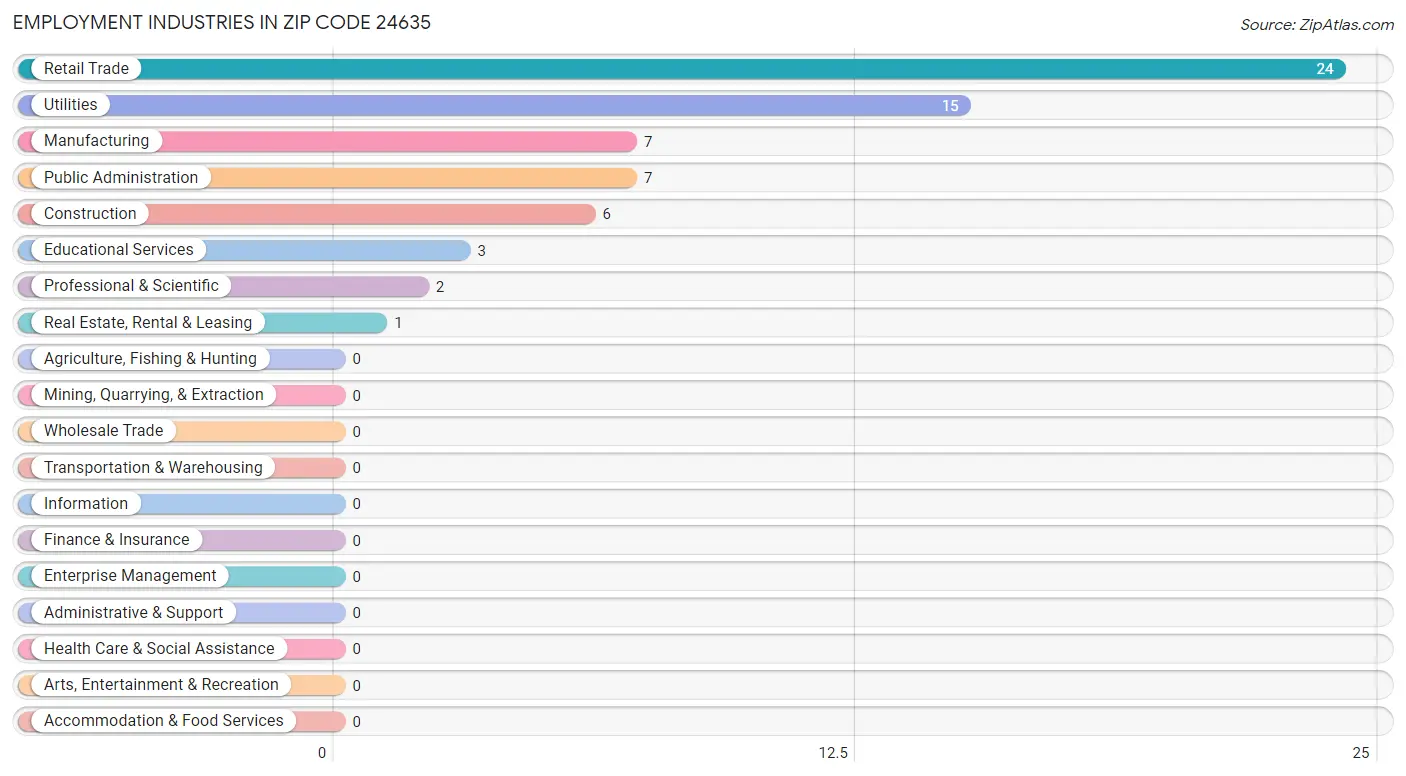Click the pink Manufacturing bar
1406x776 pixels.
click(x=327, y=141)
